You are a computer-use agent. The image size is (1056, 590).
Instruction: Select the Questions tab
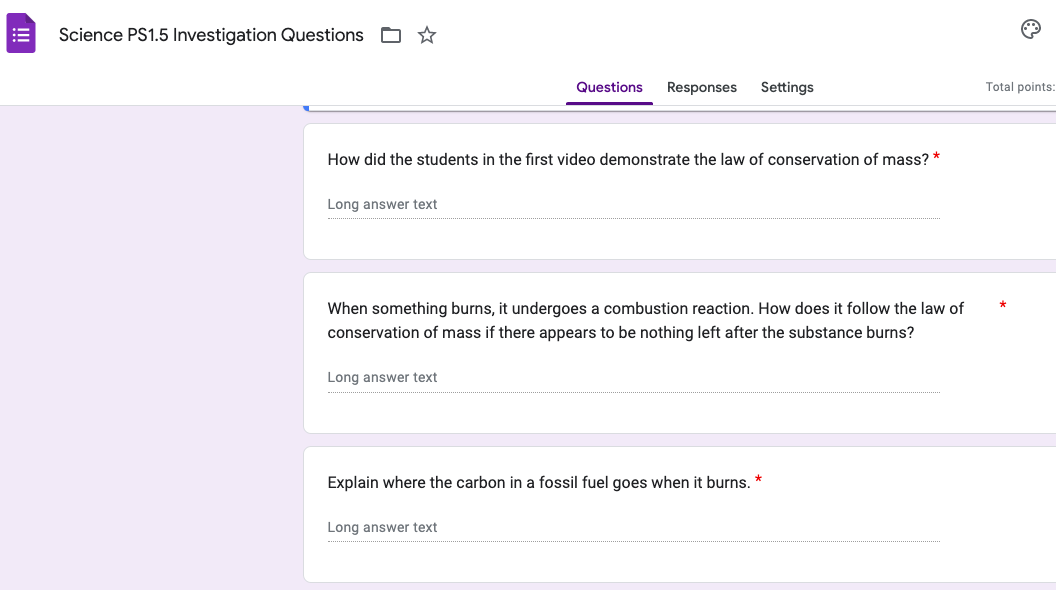tap(609, 87)
